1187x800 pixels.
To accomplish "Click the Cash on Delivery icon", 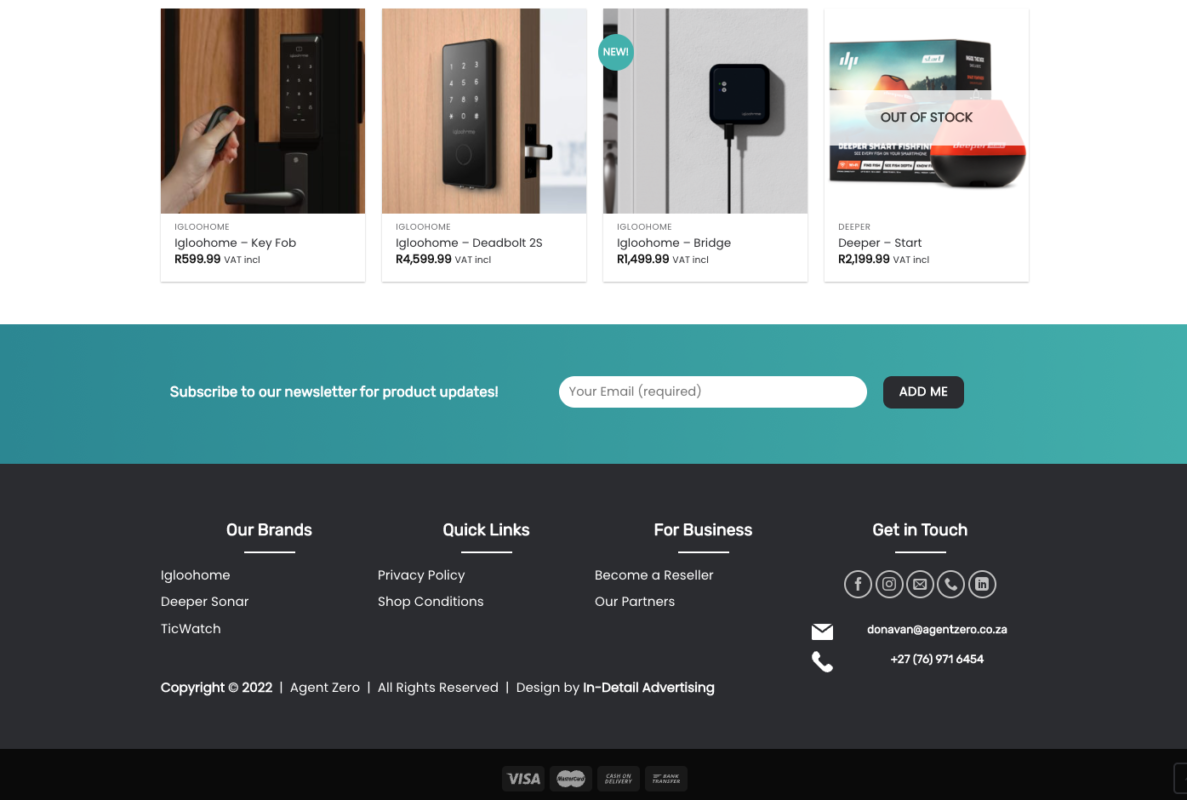I will tap(618, 778).
